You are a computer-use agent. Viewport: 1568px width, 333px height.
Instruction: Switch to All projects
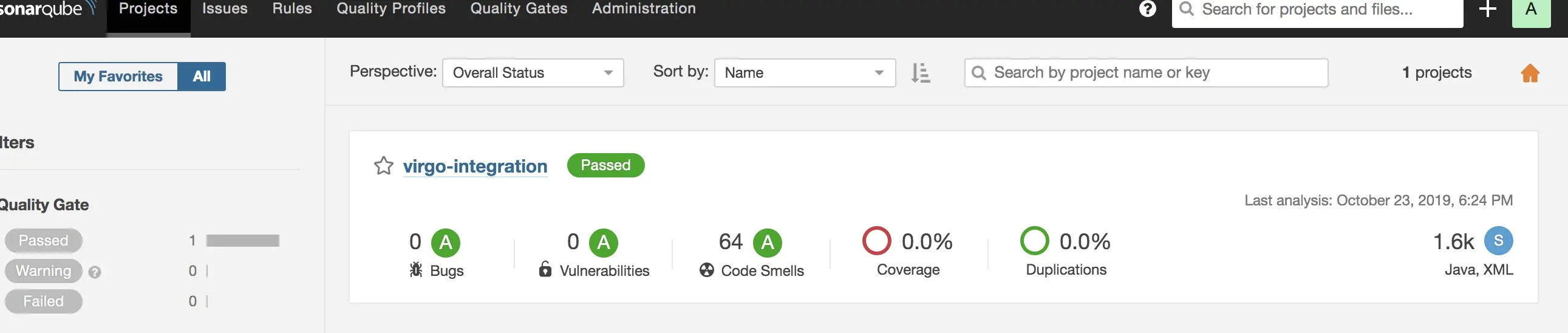pos(202,77)
